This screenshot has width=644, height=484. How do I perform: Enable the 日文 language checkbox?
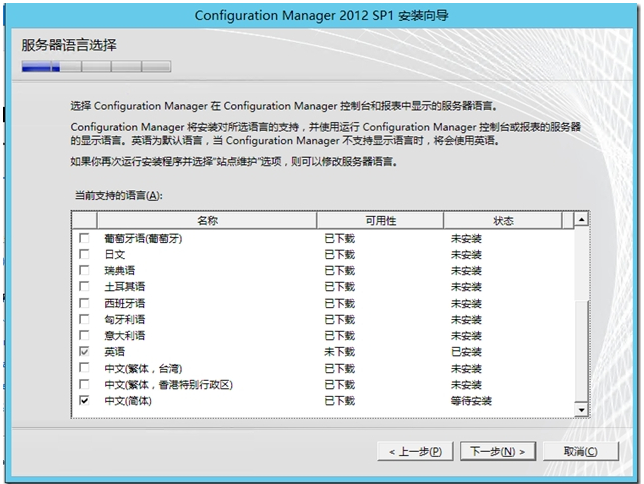tap(84, 255)
